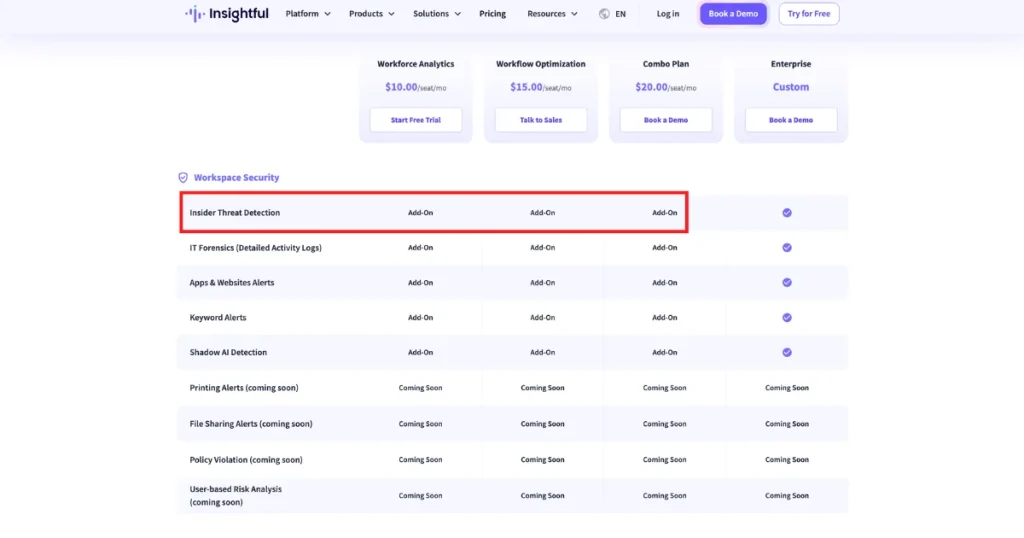Click Enterprise checkmark for Keyword Alerts

pyautogui.click(x=787, y=317)
